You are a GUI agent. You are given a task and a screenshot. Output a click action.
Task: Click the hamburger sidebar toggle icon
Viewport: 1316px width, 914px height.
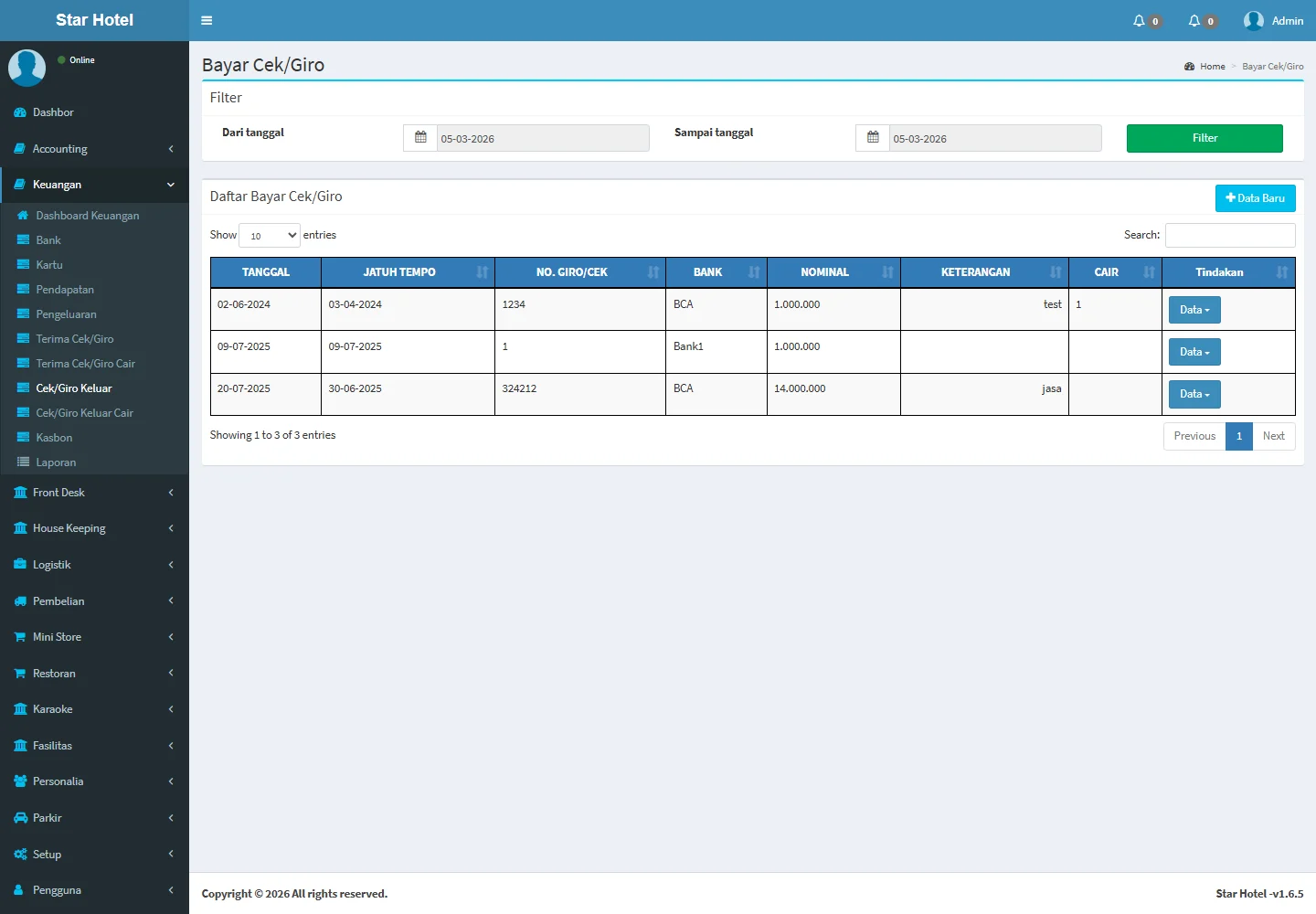click(x=207, y=20)
